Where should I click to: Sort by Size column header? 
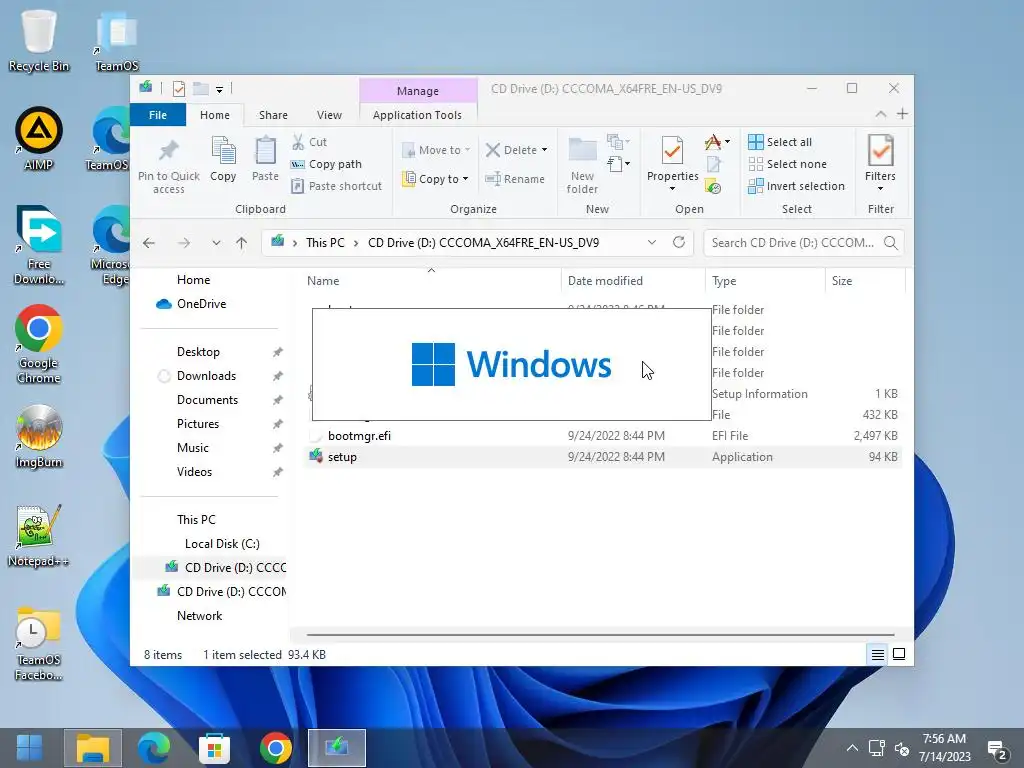[x=865, y=281]
